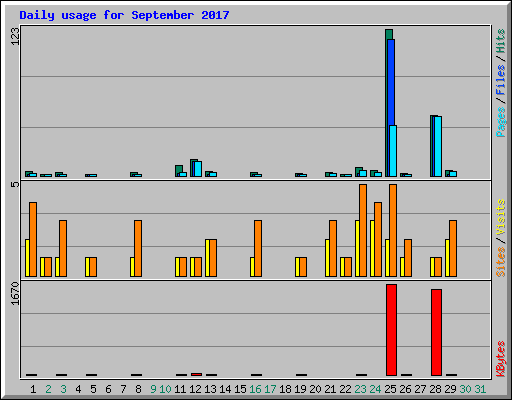Click the KBytes axis label

click(x=500, y=359)
